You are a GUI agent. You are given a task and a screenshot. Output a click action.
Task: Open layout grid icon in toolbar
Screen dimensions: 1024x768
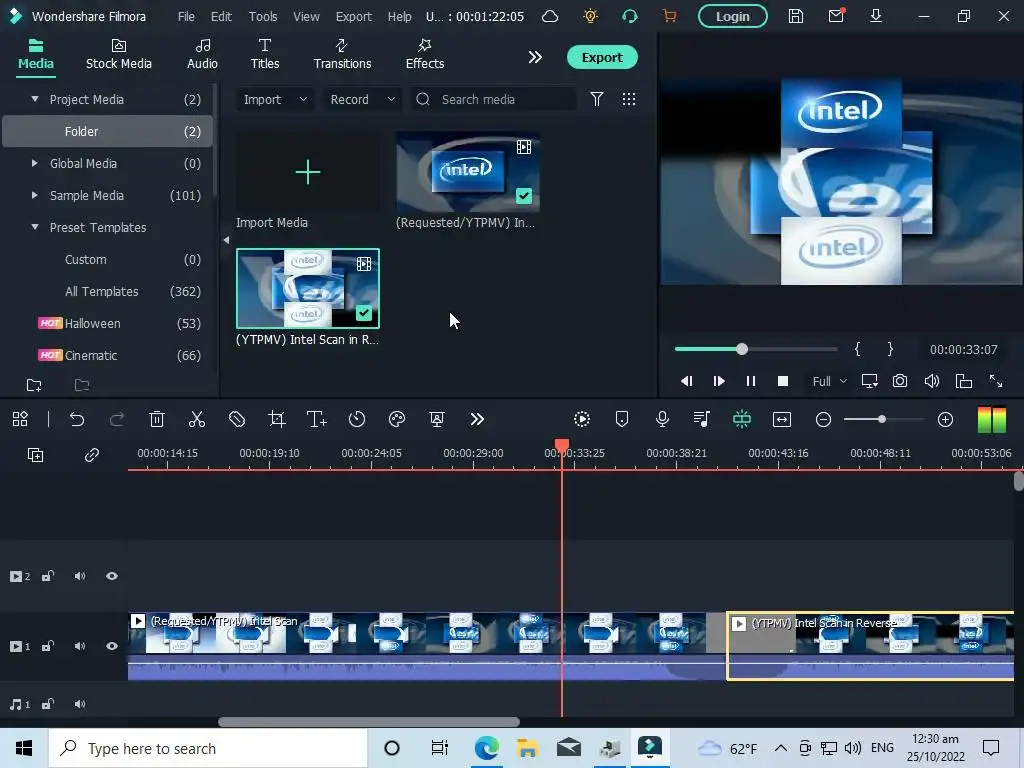(20, 419)
